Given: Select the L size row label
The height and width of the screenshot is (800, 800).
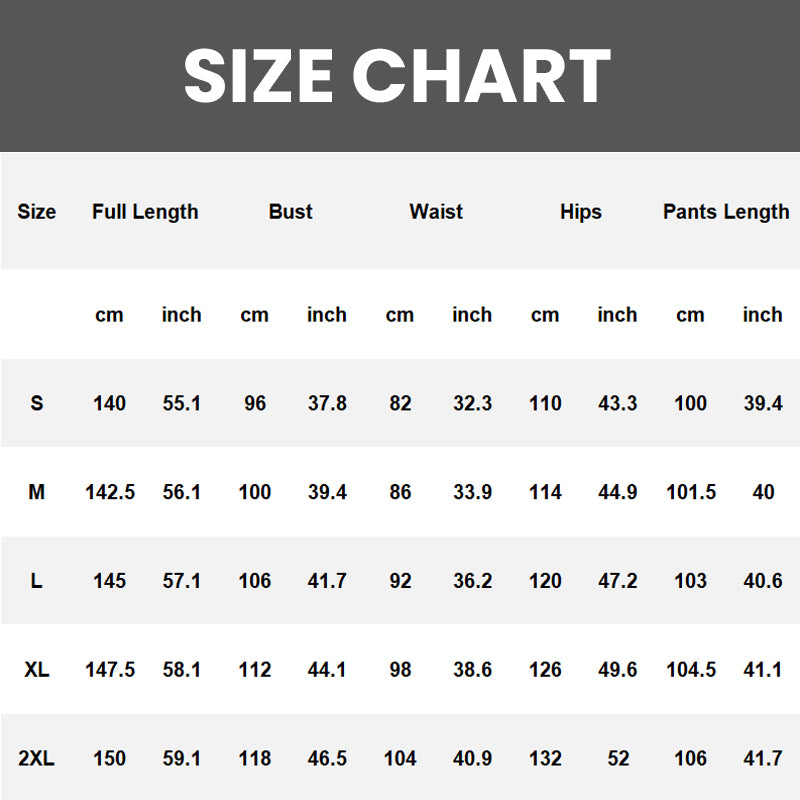Looking at the screenshot, I should (37, 581).
